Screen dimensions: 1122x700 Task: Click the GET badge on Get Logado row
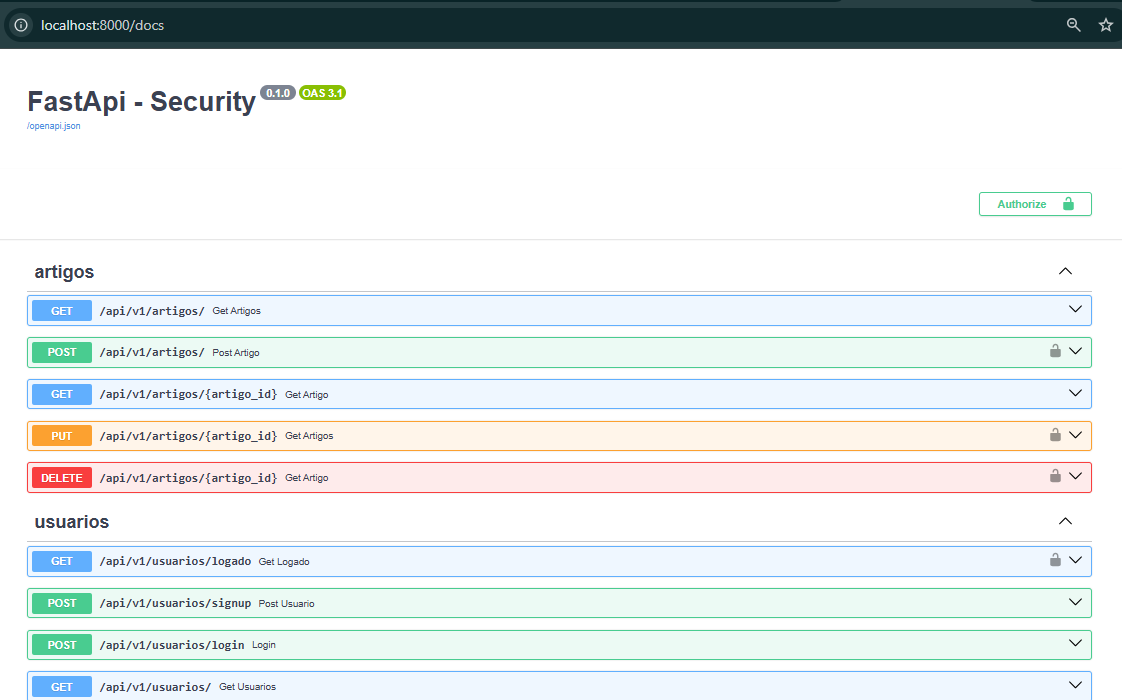[x=62, y=561]
